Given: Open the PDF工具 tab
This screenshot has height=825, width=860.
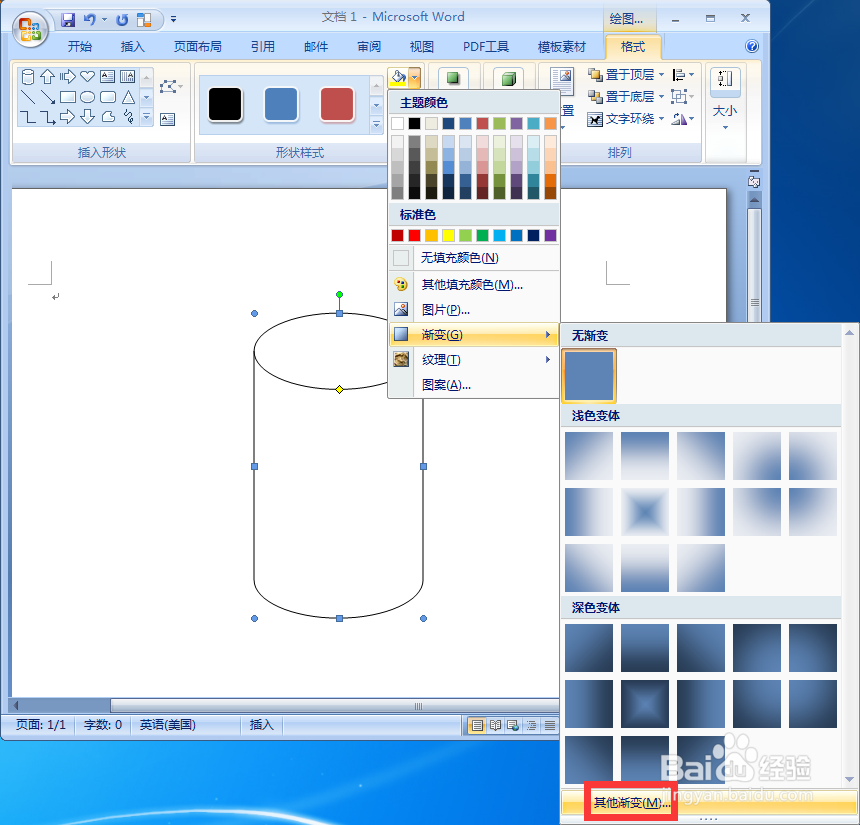Looking at the screenshot, I should (485, 47).
